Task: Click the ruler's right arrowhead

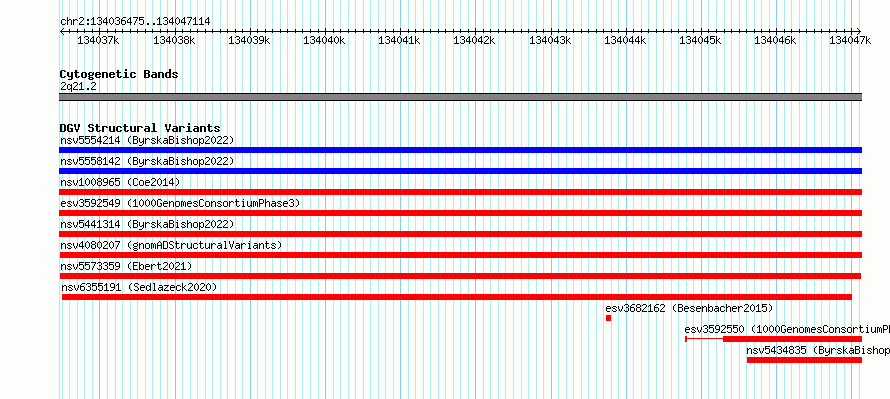Action: (x=859, y=31)
